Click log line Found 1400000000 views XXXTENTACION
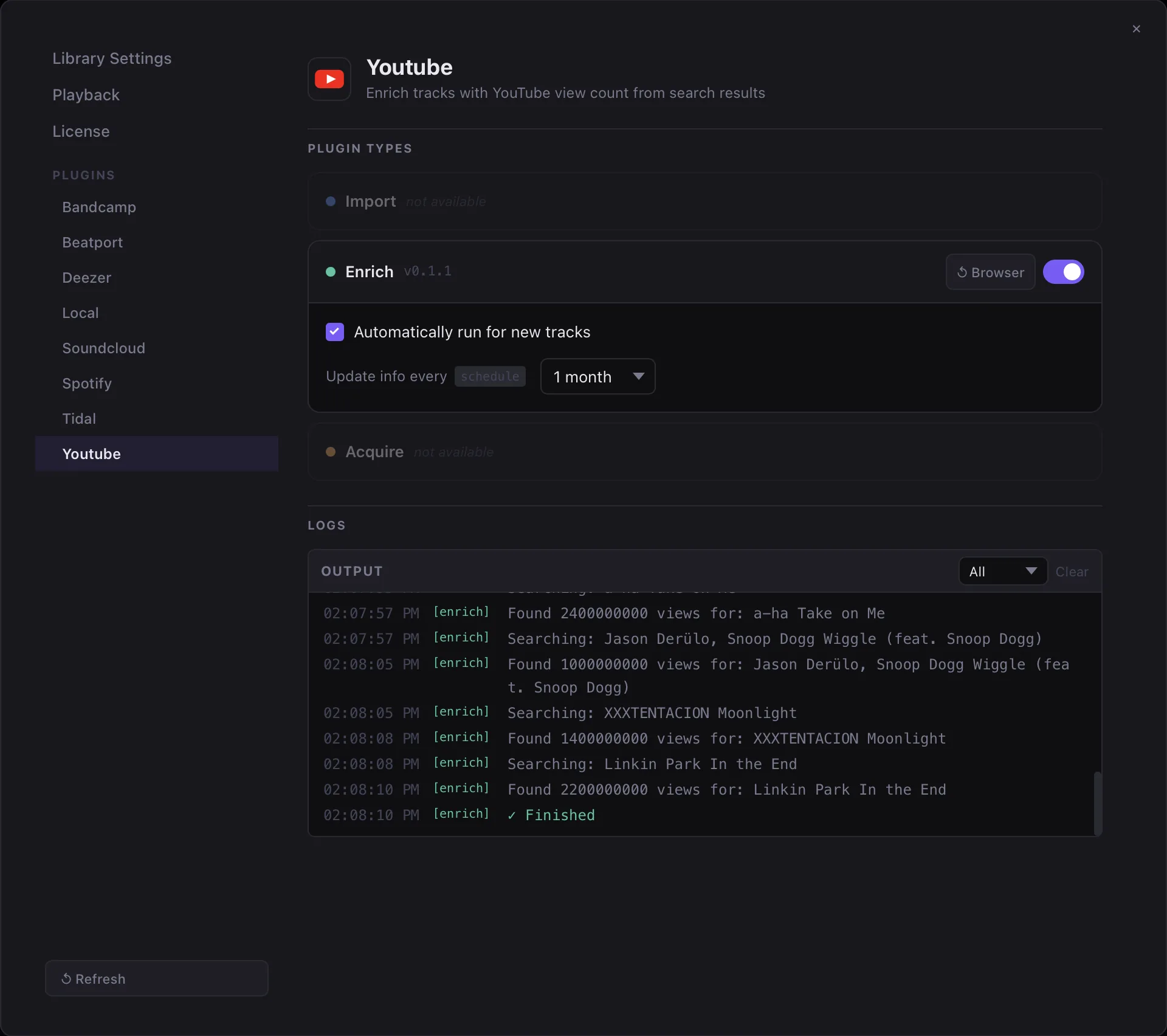Image resolution: width=1167 pixels, height=1036 pixels. pyautogui.click(x=704, y=739)
